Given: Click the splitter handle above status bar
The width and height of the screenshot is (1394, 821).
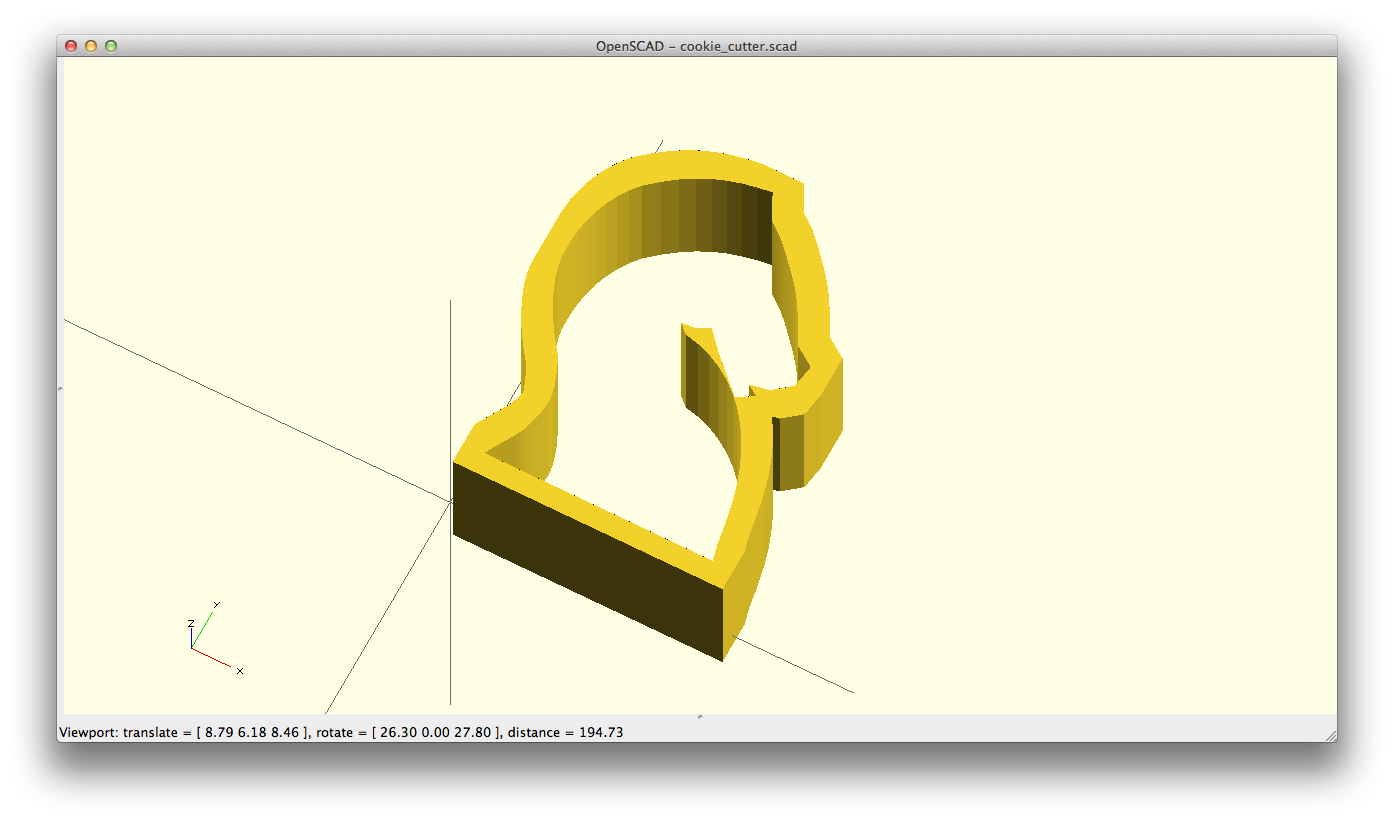Looking at the screenshot, I should pyautogui.click(x=699, y=716).
